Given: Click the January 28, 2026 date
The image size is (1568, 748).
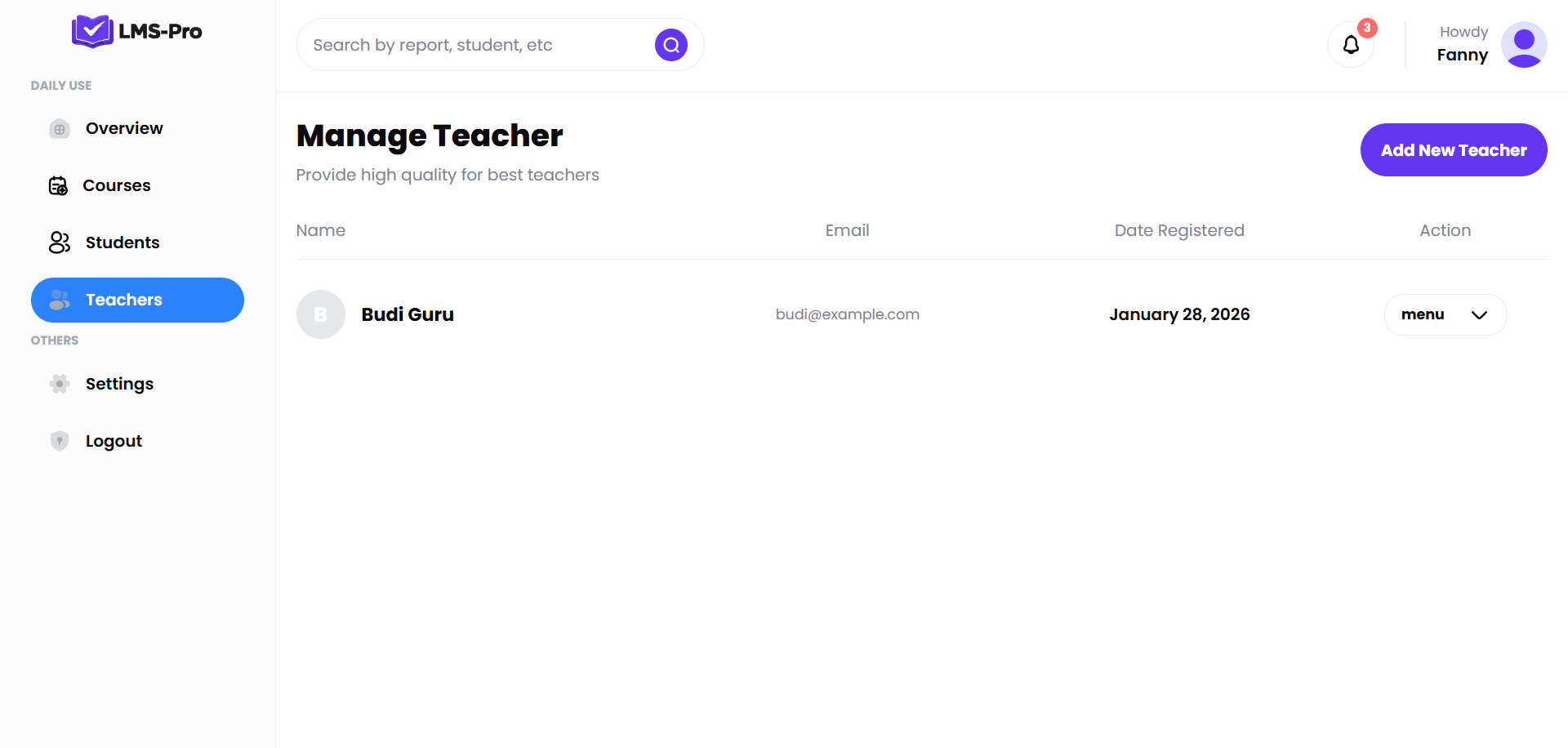Looking at the screenshot, I should 1179,314.
